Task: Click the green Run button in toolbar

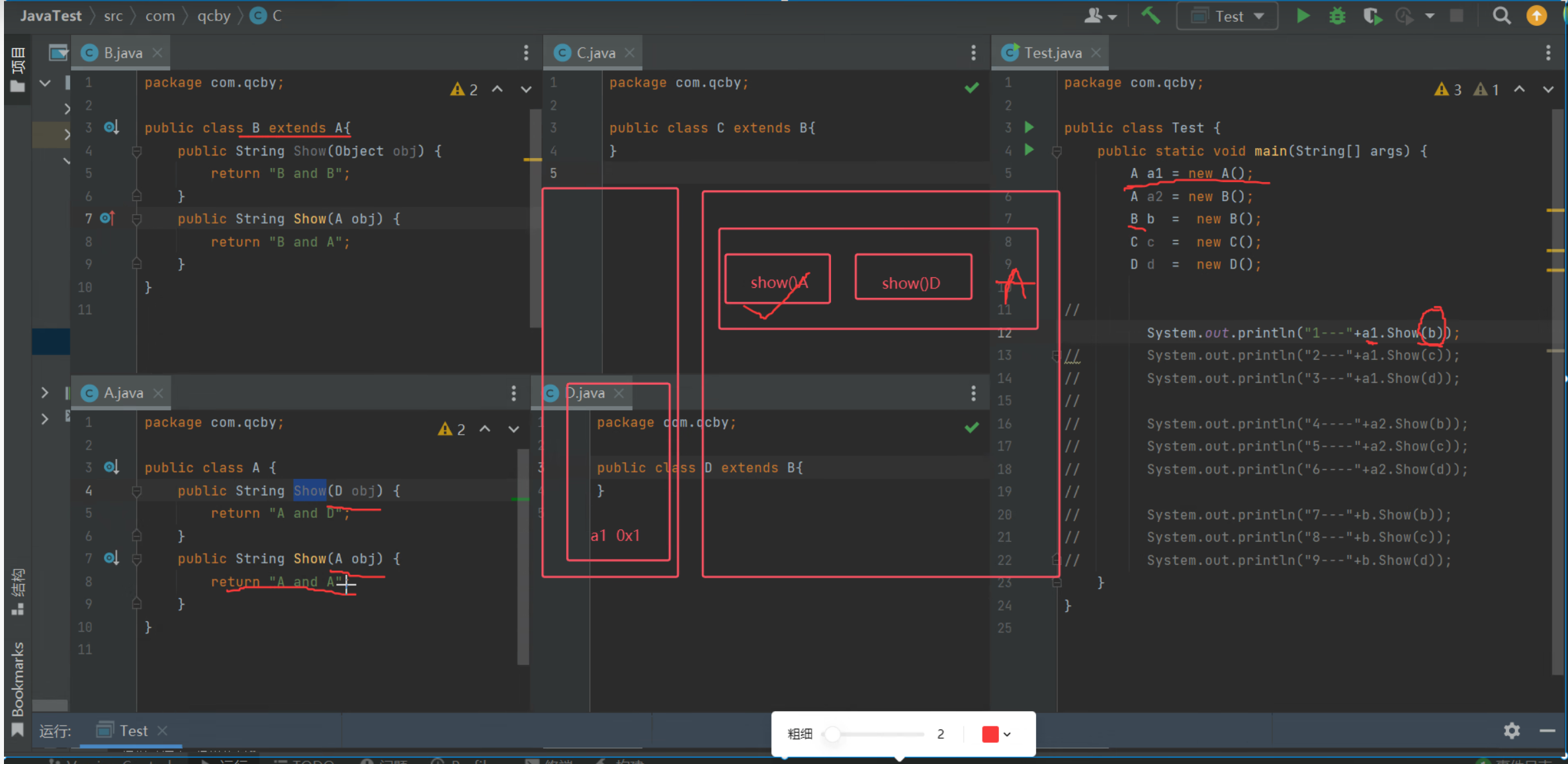Action: (x=1303, y=16)
